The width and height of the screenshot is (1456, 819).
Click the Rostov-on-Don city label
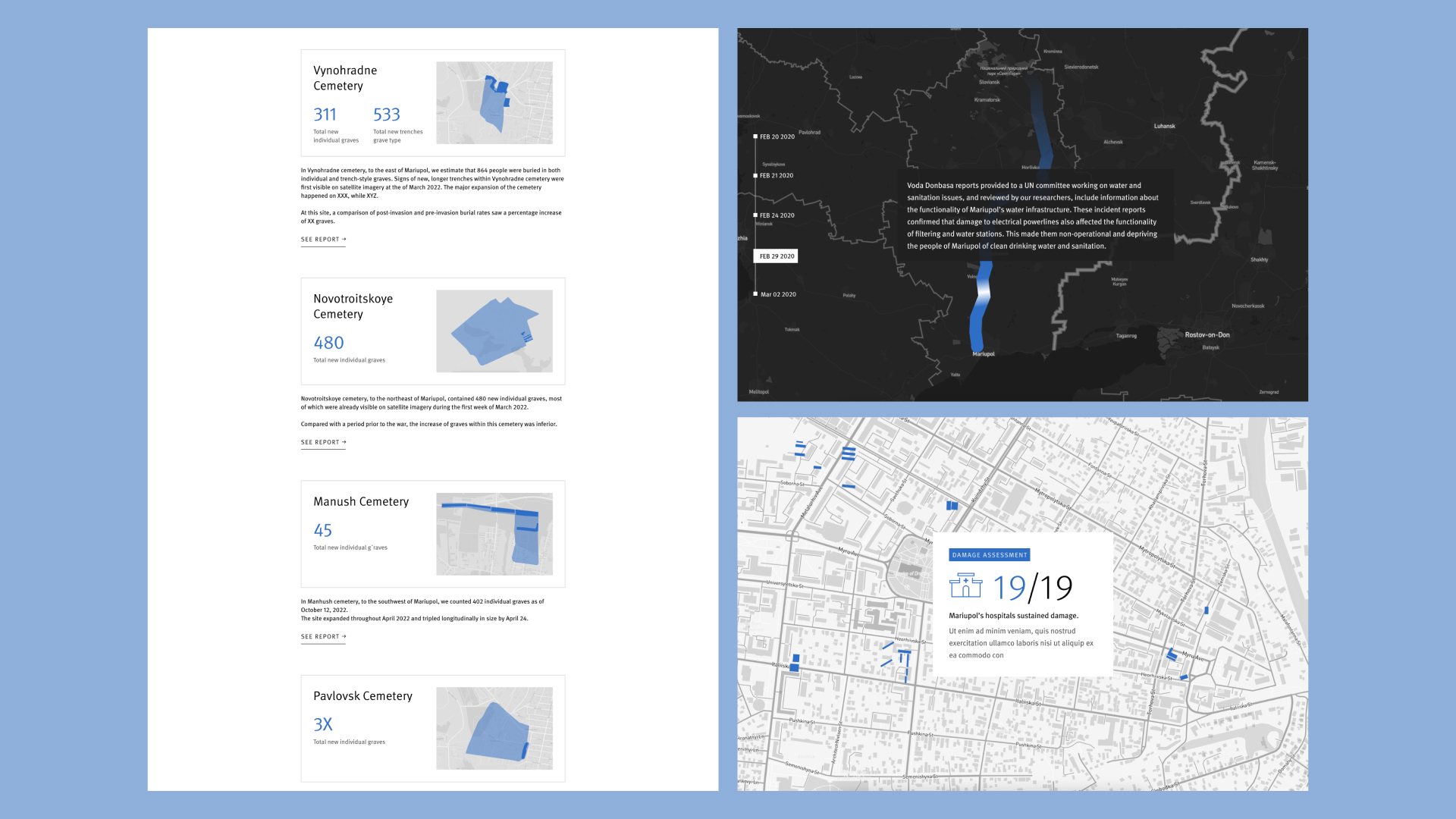[x=1207, y=334]
